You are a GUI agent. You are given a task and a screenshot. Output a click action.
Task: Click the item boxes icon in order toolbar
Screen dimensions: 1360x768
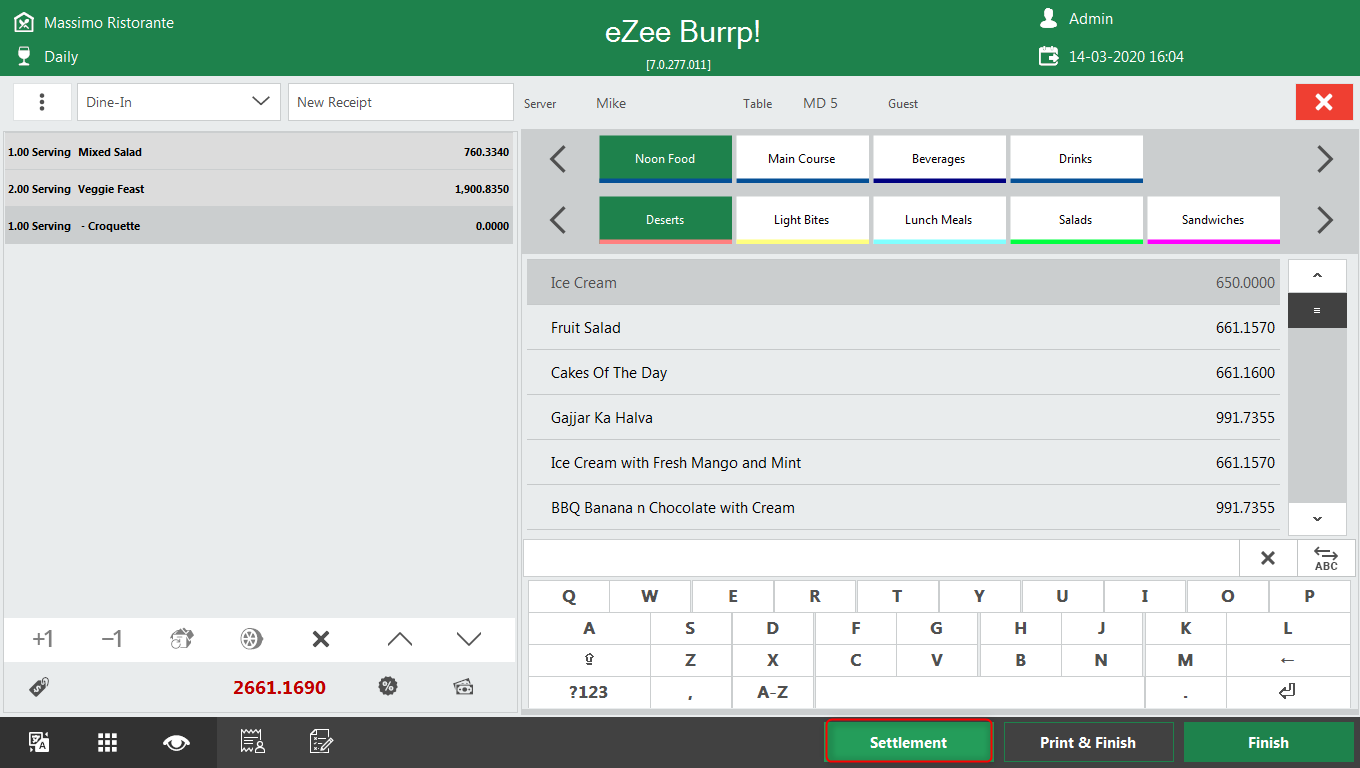coord(181,639)
